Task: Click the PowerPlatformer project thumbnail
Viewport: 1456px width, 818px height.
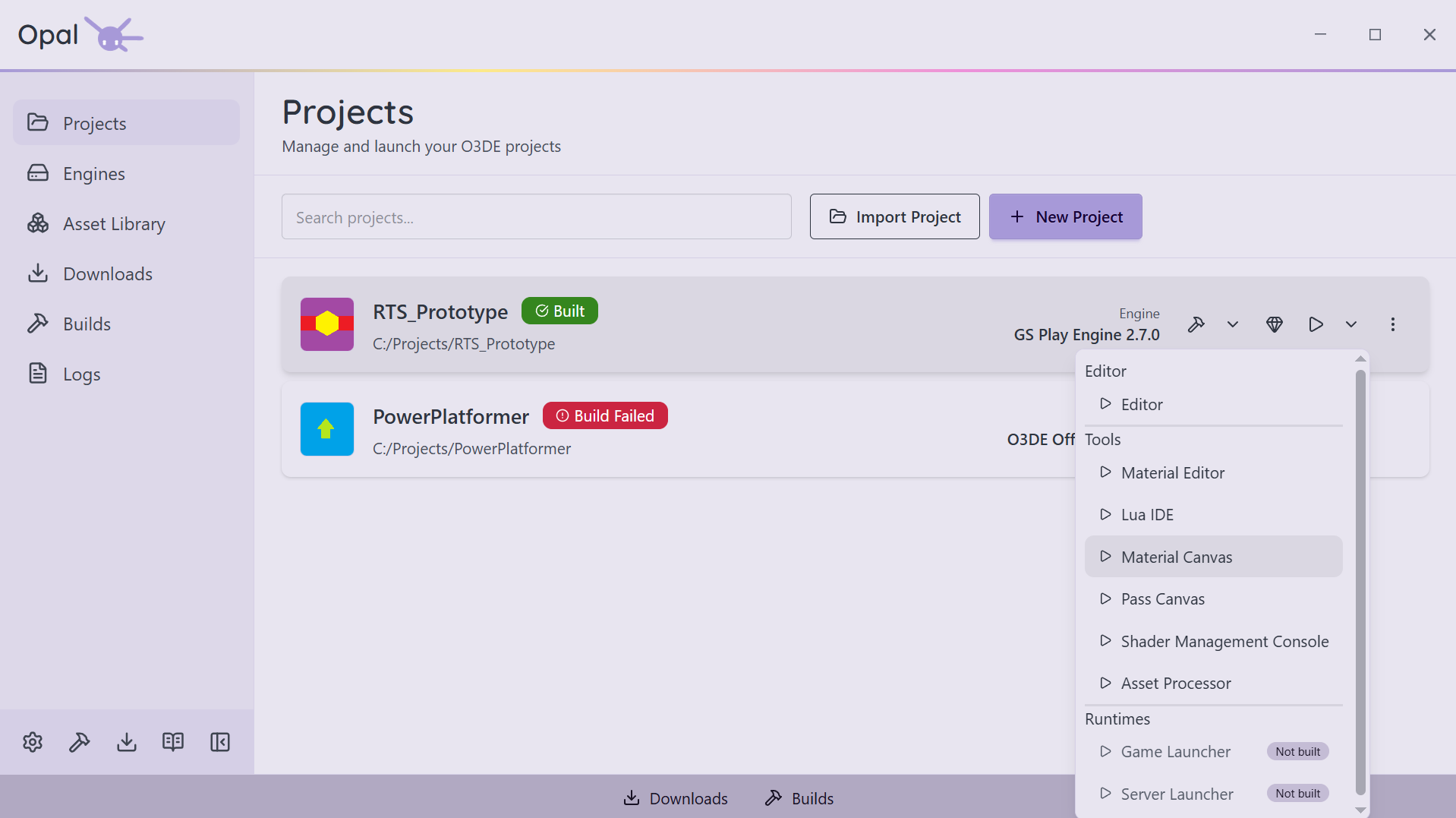Action: click(327, 429)
